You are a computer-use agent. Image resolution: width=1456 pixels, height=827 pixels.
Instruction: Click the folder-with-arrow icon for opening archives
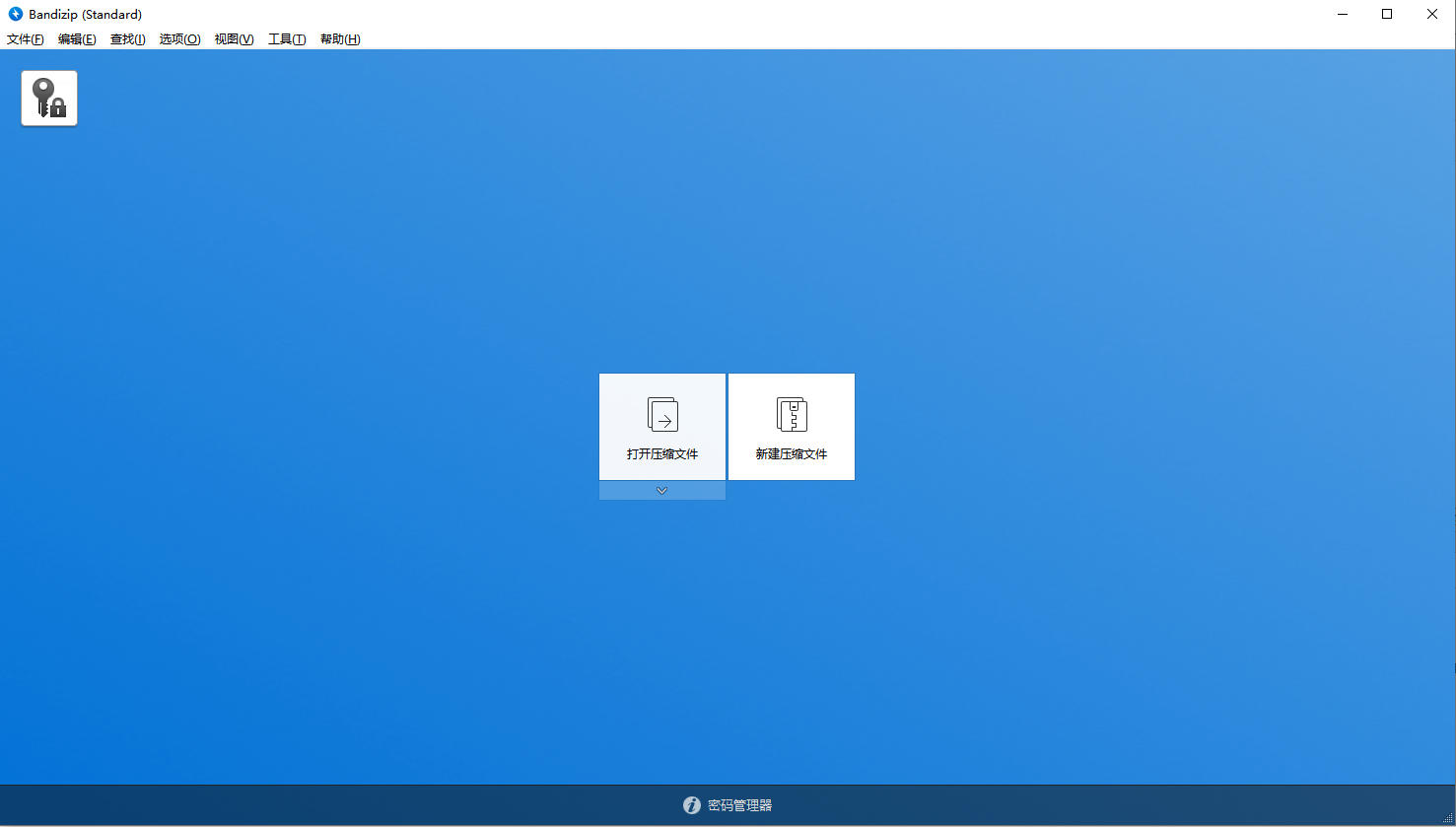tap(662, 415)
